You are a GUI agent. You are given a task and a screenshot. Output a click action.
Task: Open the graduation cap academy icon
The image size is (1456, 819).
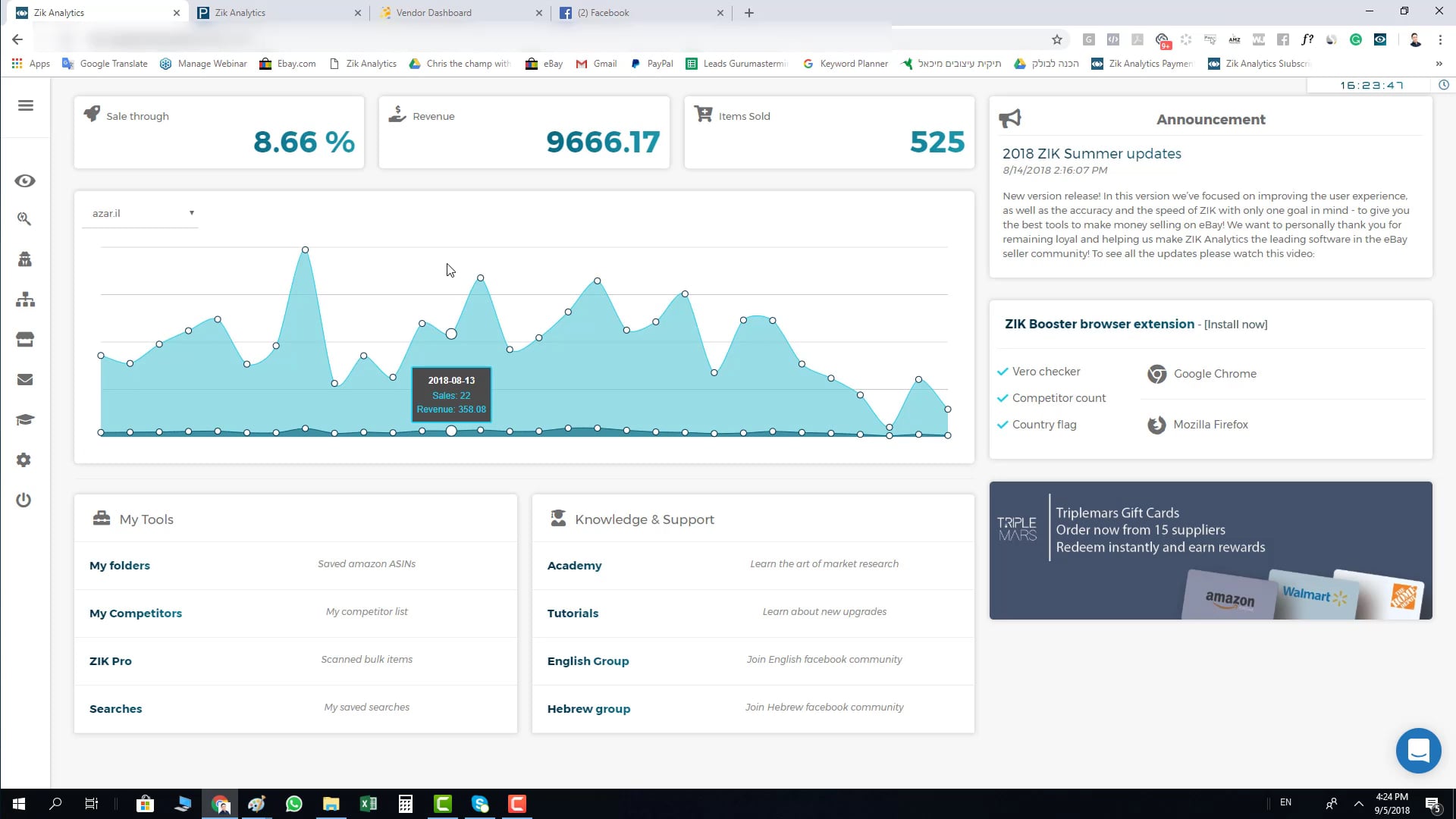(x=25, y=419)
